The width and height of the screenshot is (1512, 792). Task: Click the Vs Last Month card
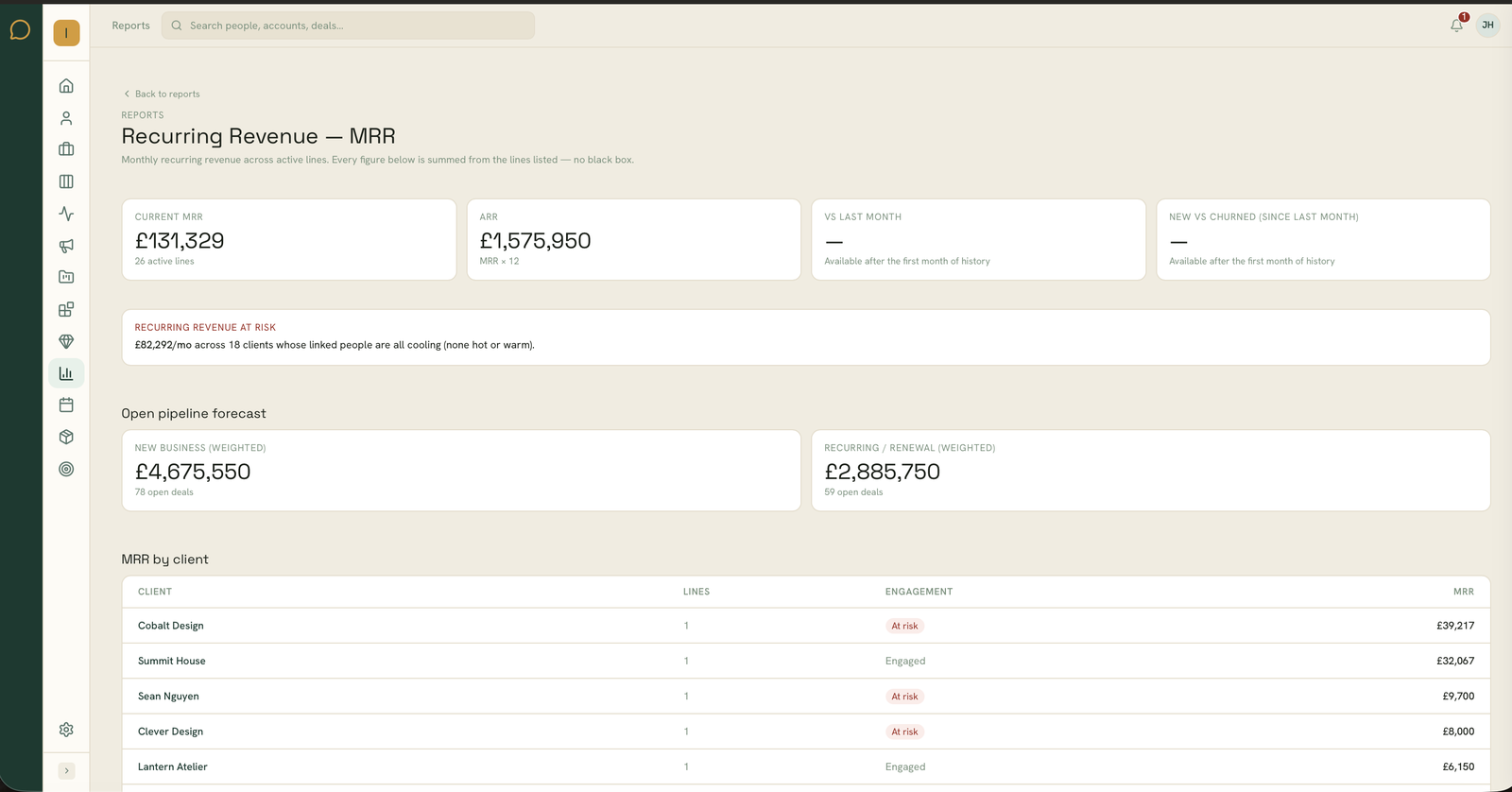pyautogui.click(x=979, y=239)
